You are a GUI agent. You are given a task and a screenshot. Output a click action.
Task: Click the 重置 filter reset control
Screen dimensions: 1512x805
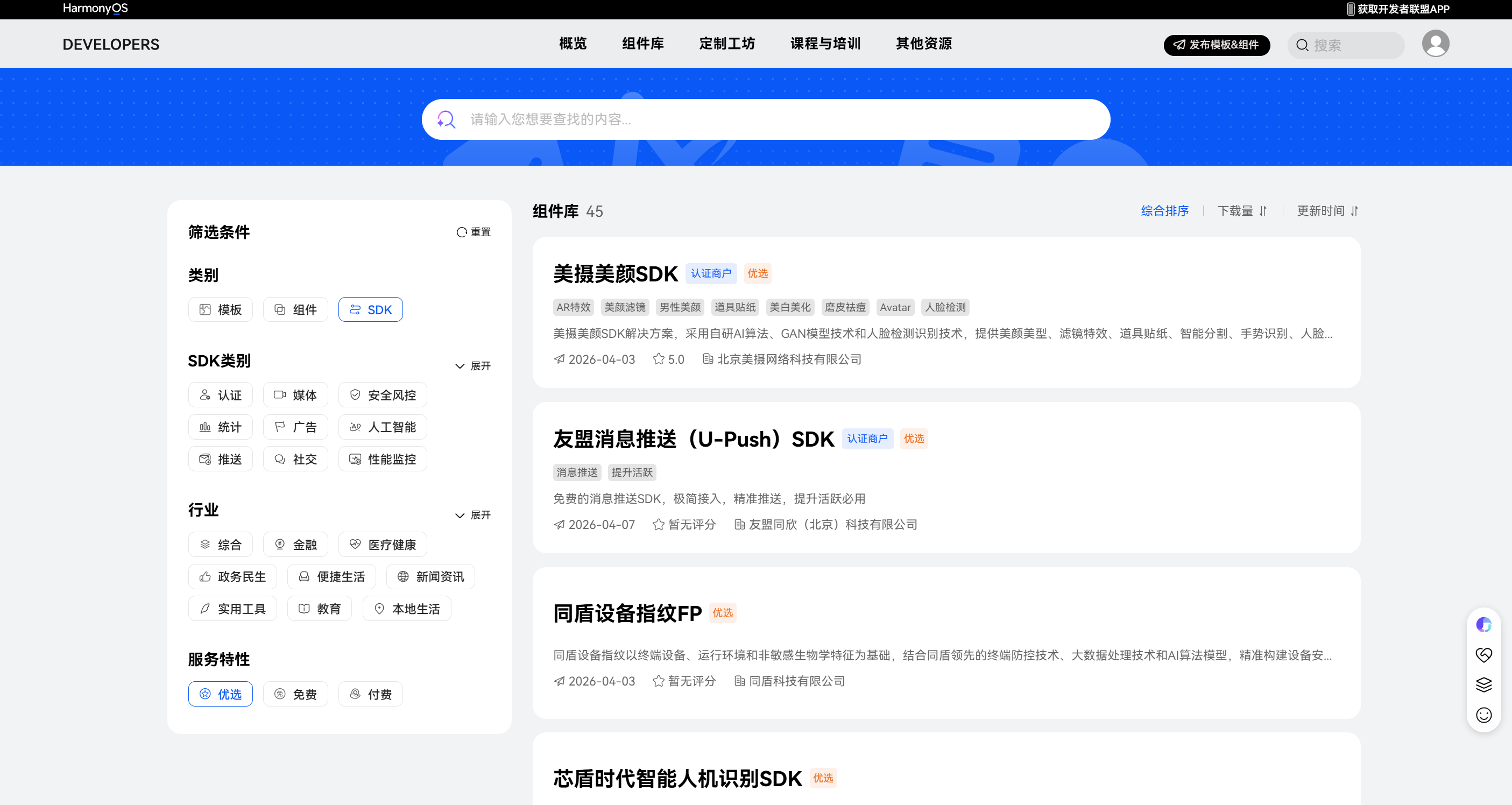473,231
